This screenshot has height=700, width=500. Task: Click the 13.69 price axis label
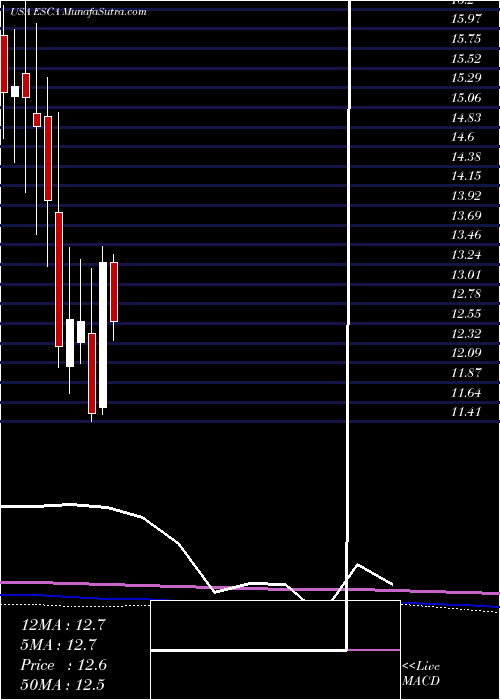[x=466, y=216]
